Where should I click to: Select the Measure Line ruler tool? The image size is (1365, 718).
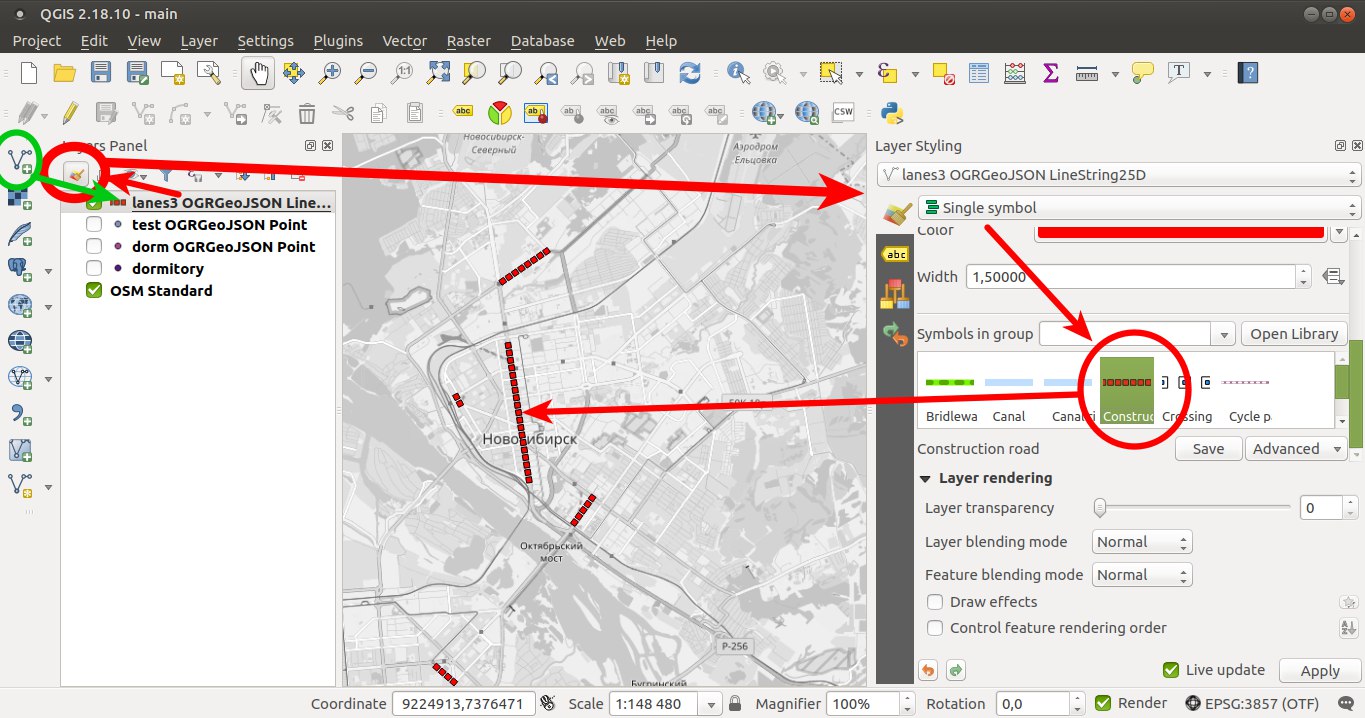tap(1087, 72)
